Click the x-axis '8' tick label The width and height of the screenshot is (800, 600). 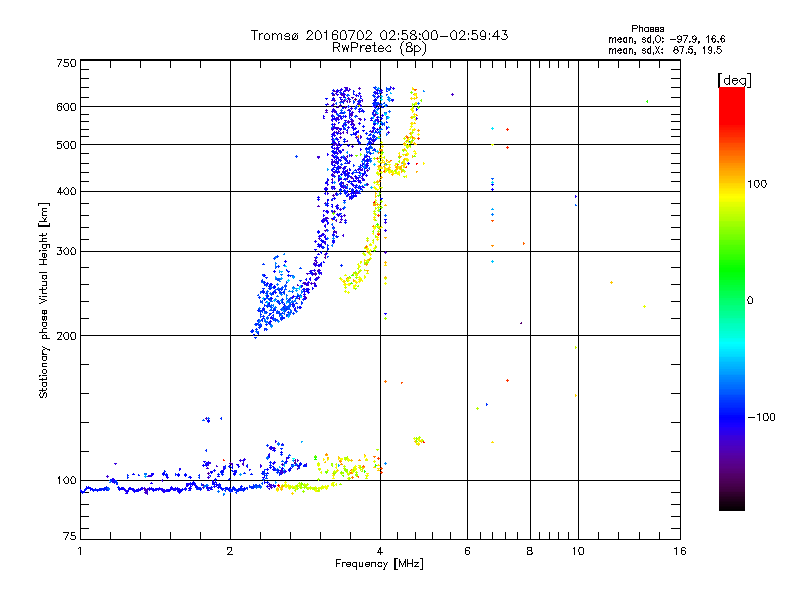530,551
